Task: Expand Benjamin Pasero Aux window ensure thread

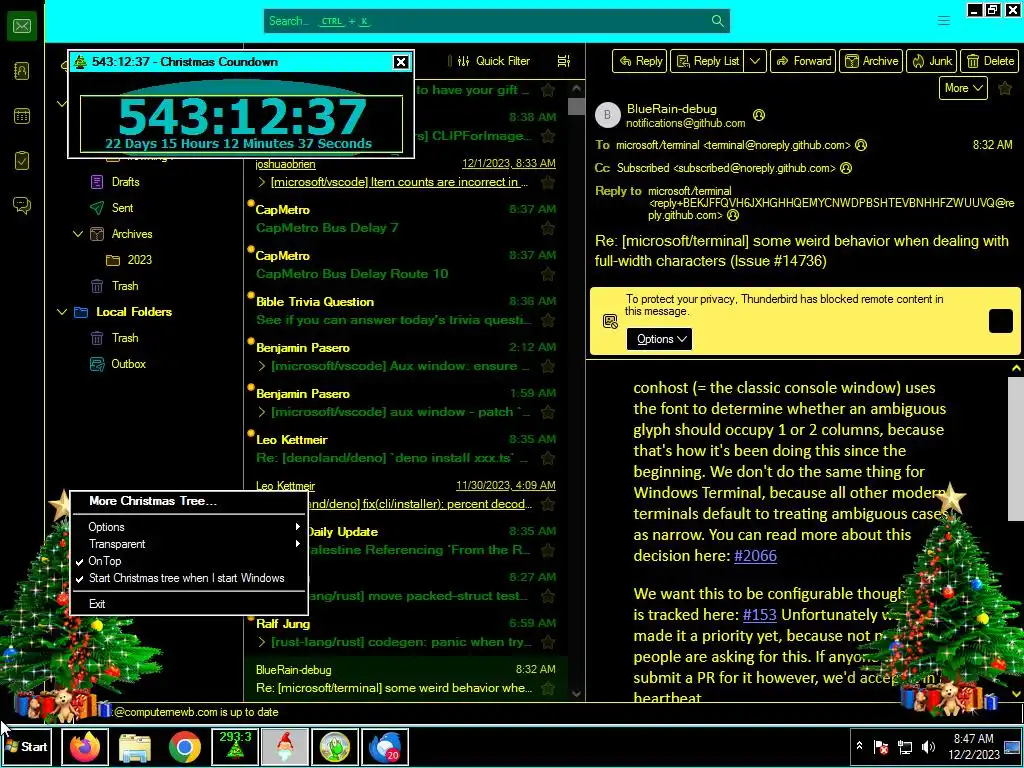Action: (262, 366)
